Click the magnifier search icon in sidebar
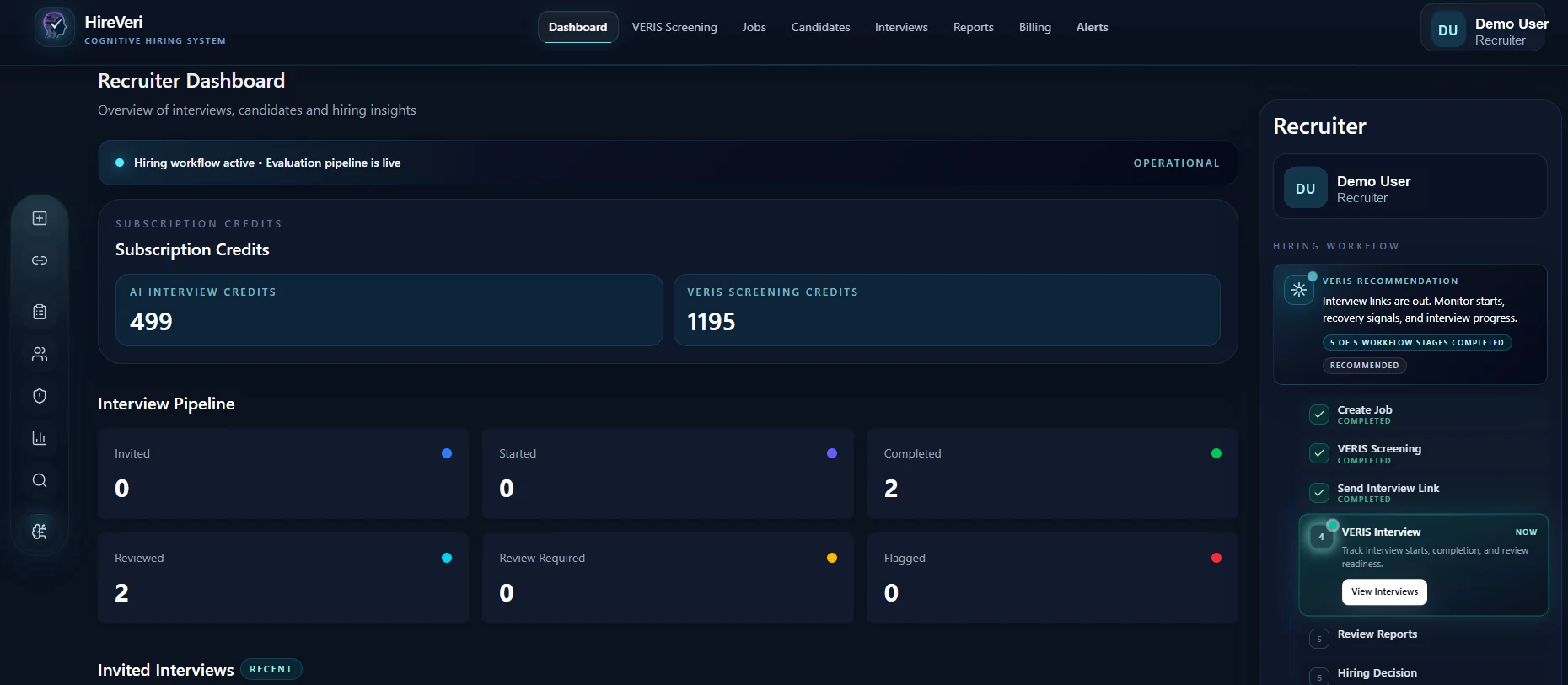Screen dimensions: 1568x685 (40, 480)
